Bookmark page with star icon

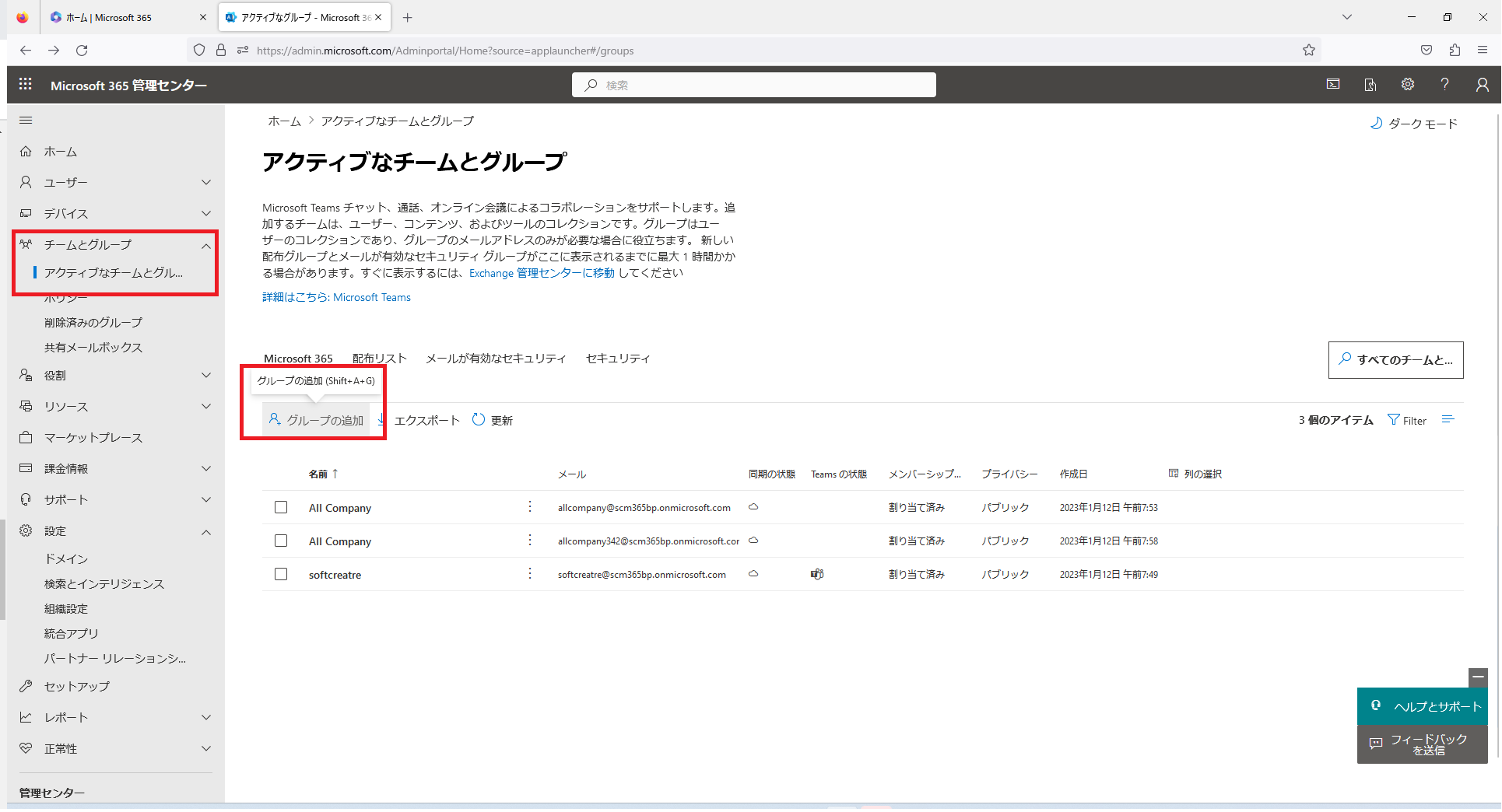pos(1309,50)
